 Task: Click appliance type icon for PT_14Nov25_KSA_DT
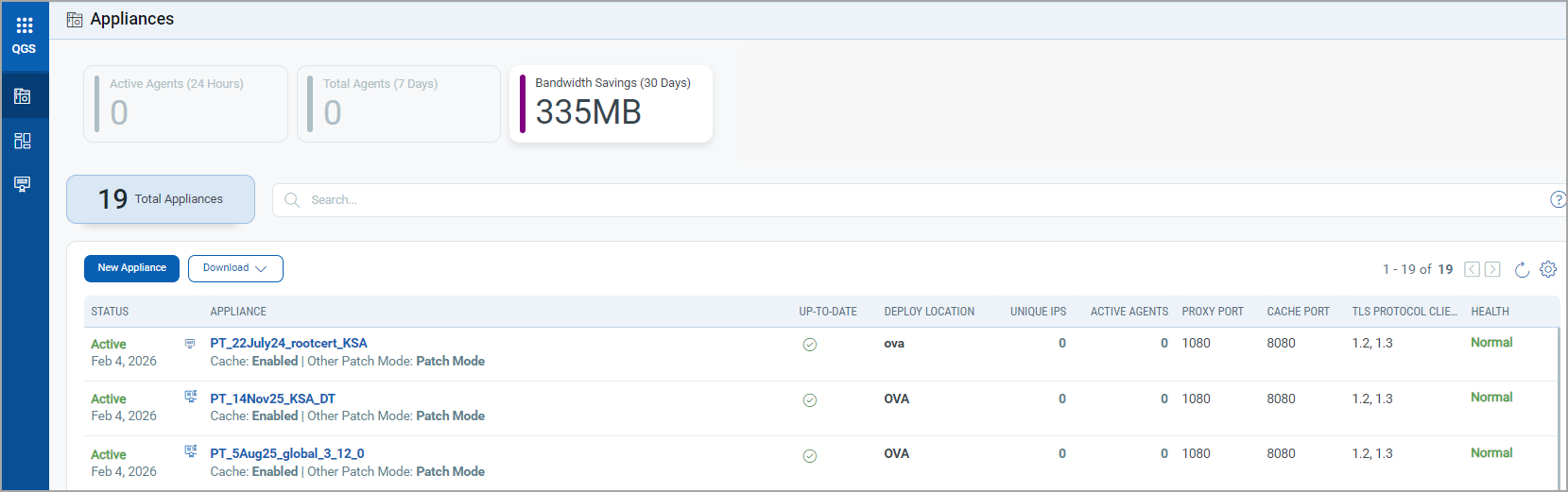point(190,398)
